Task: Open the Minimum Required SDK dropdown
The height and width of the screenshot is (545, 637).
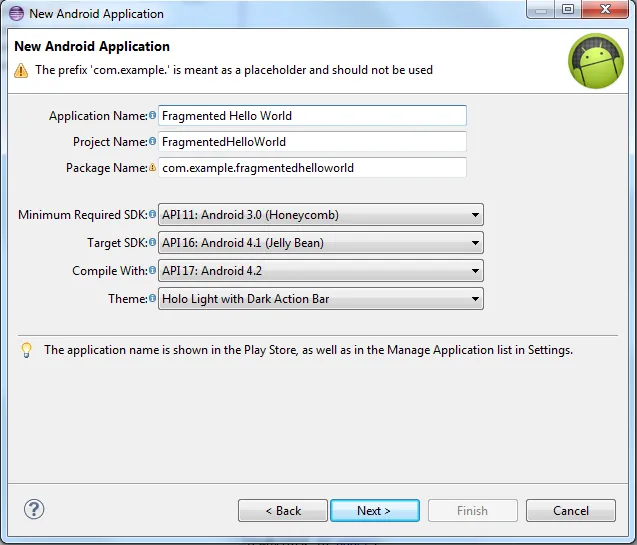Action: pyautogui.click(x=320, y=215)
